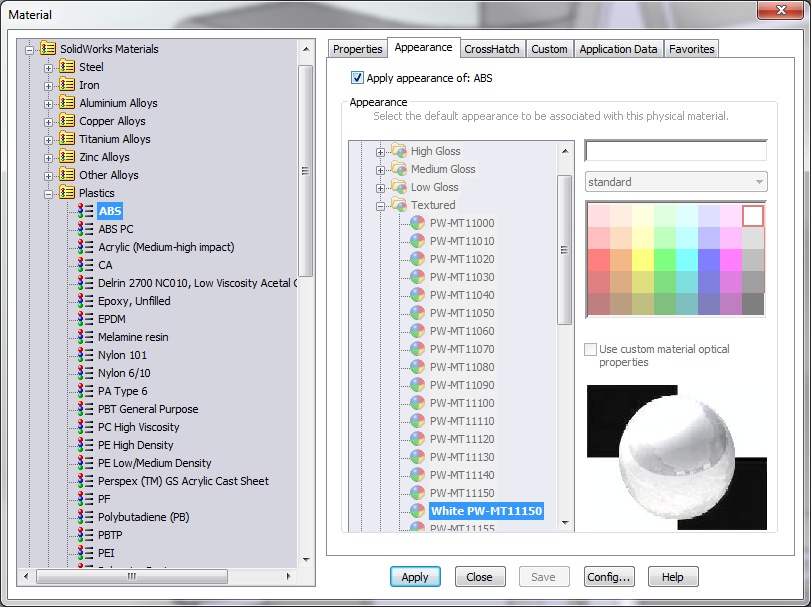Select the PW-MT11070 appearance
This screenshot has width=811, height=607.
(462, 349)
